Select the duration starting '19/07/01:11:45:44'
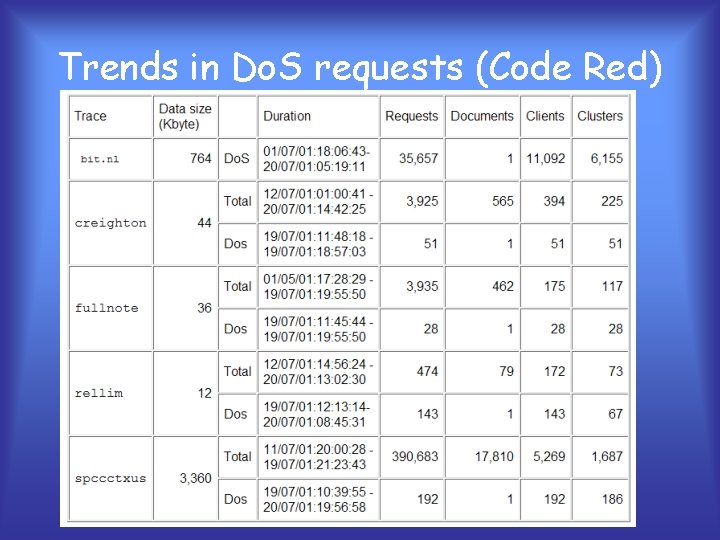 (x=318, y=329)
